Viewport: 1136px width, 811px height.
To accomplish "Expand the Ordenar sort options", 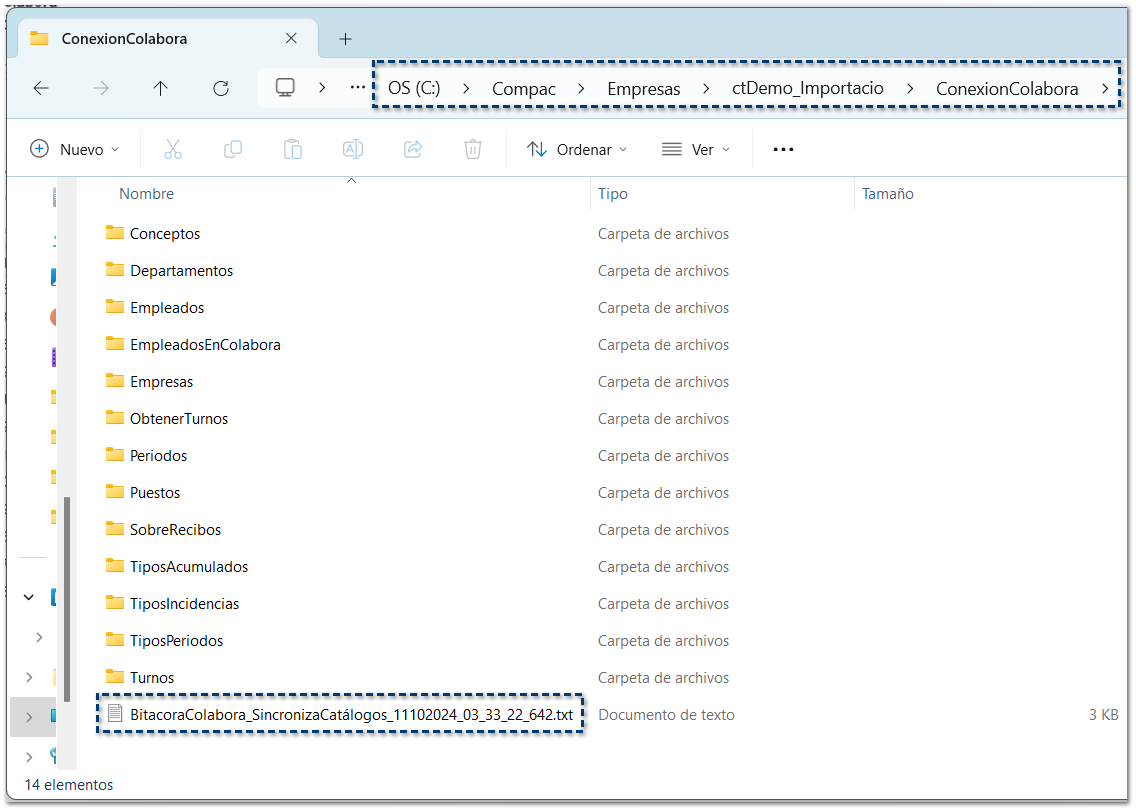I will pos(578,149).
